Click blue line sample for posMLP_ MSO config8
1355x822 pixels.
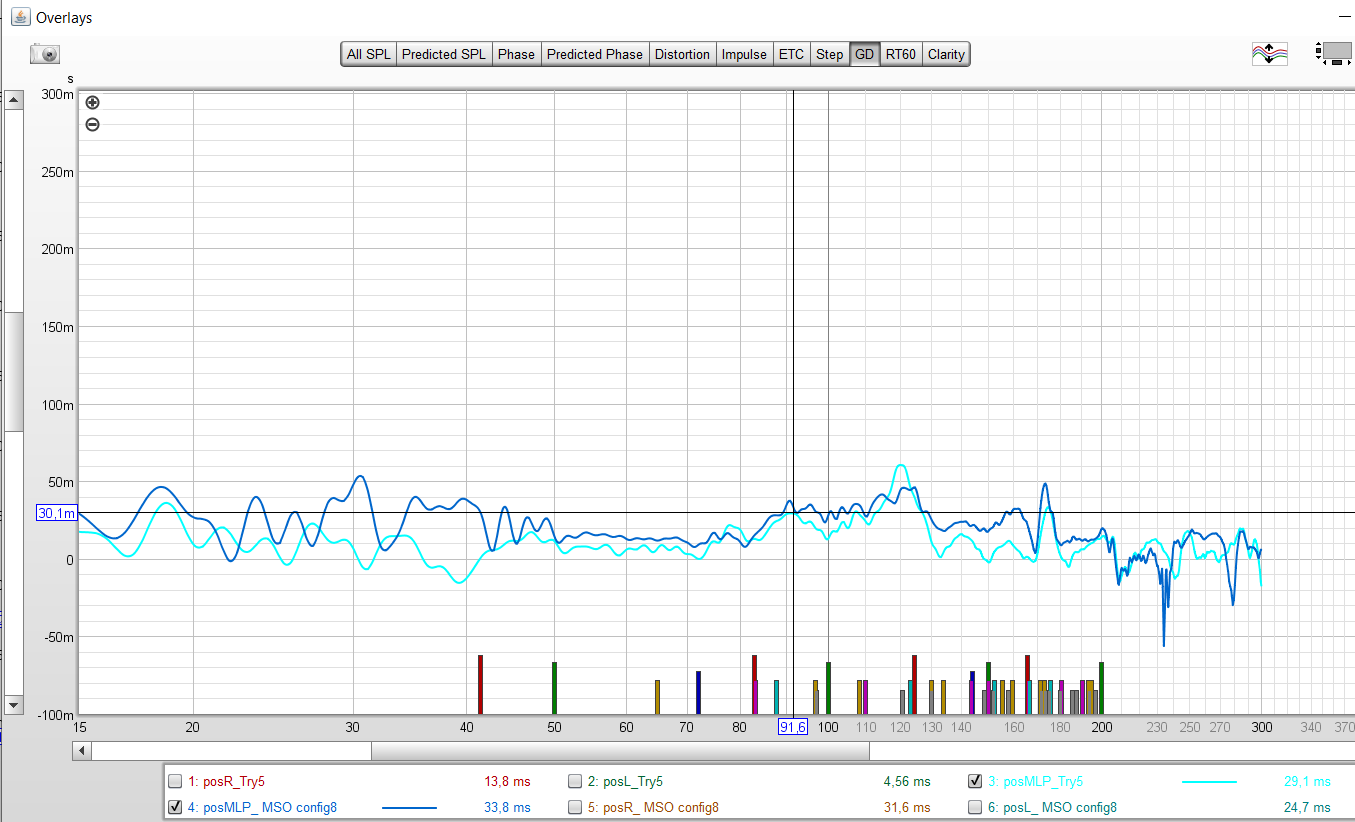click(x=409, y=807)
